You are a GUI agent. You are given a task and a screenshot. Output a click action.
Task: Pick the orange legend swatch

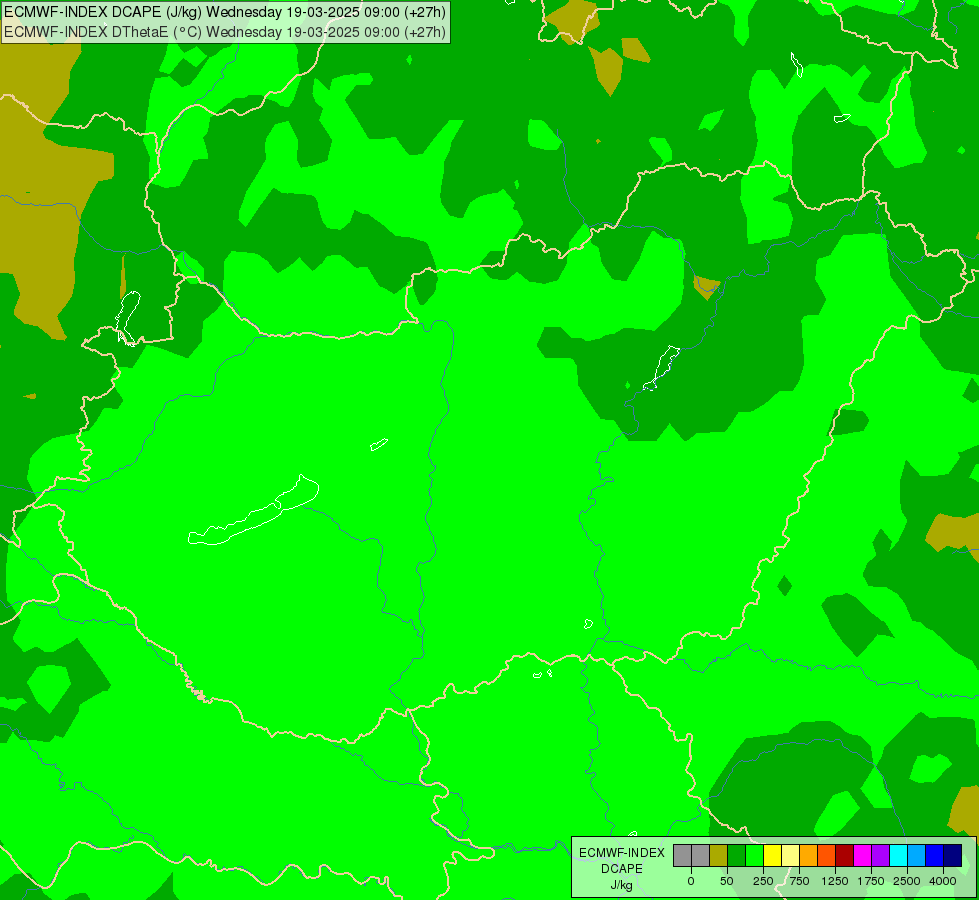[x=809, y=856]
